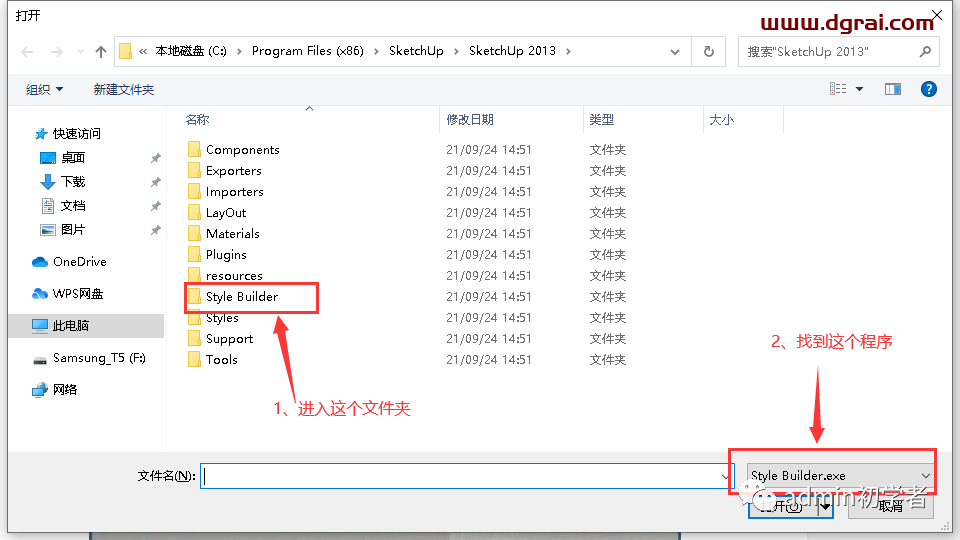This screenshot has height=540, width=960.
Task: Select 文档 in sidebar
Action: tap(73, 206)
